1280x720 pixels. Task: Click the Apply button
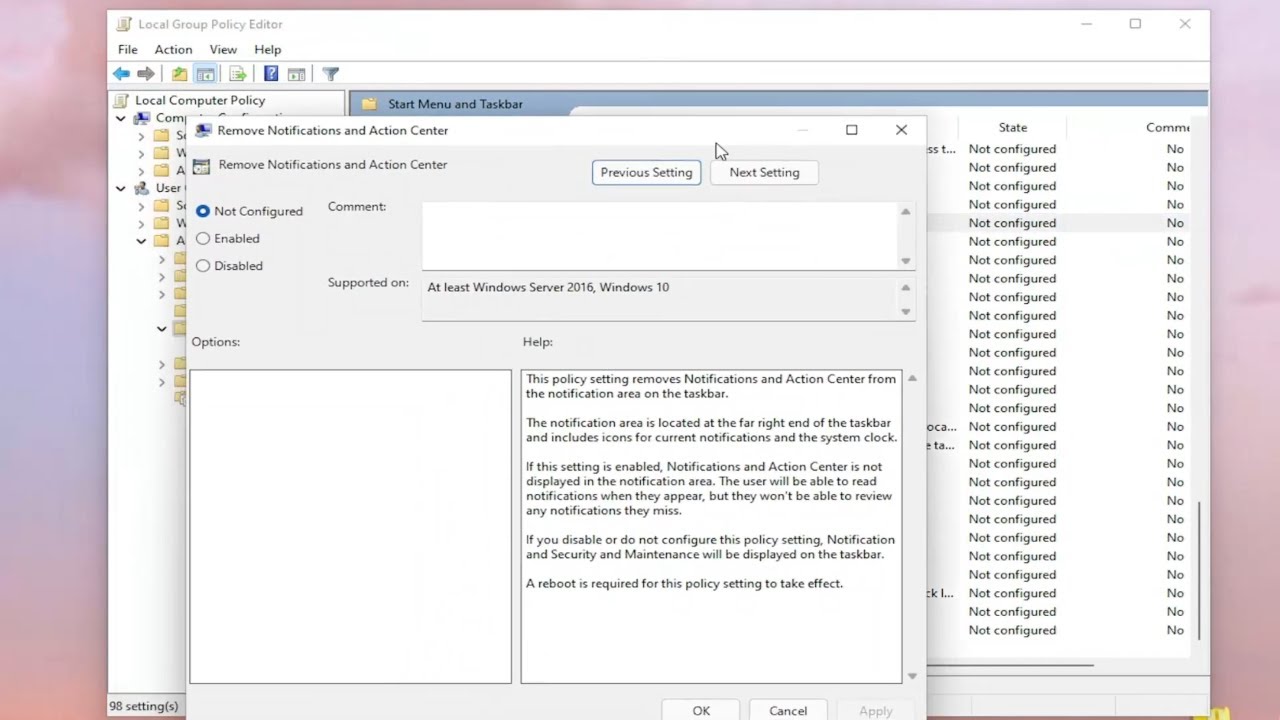tap(876, 710)
